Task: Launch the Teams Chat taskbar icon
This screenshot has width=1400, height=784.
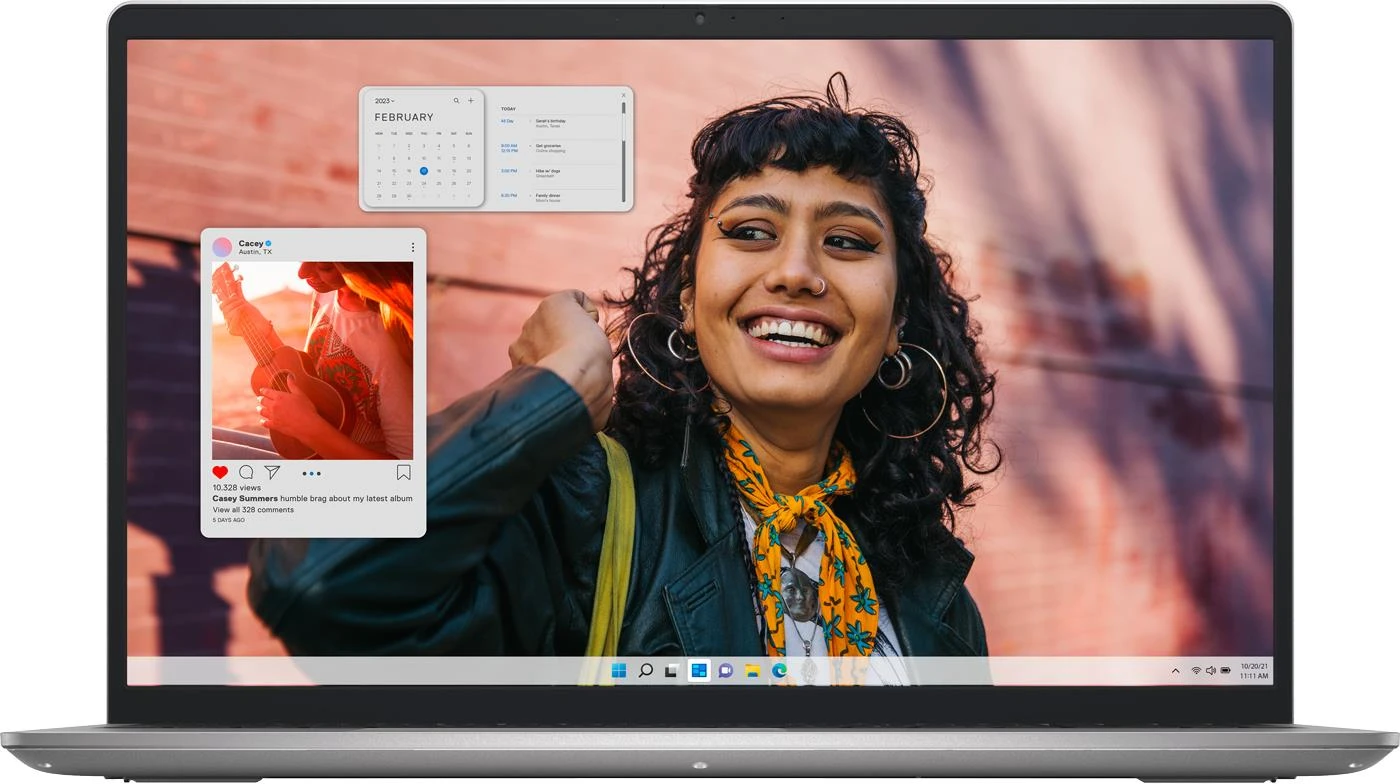Action: [726, 670]
